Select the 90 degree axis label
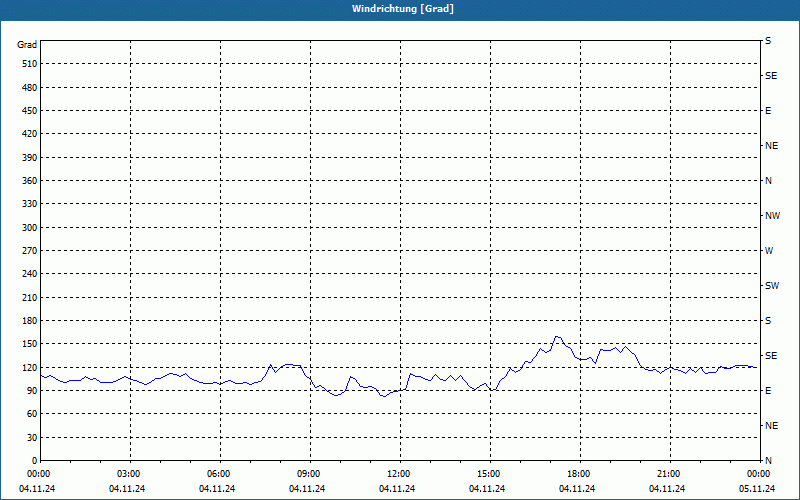The height and width of the screenshot is (500, 800). tap(32, 390)
